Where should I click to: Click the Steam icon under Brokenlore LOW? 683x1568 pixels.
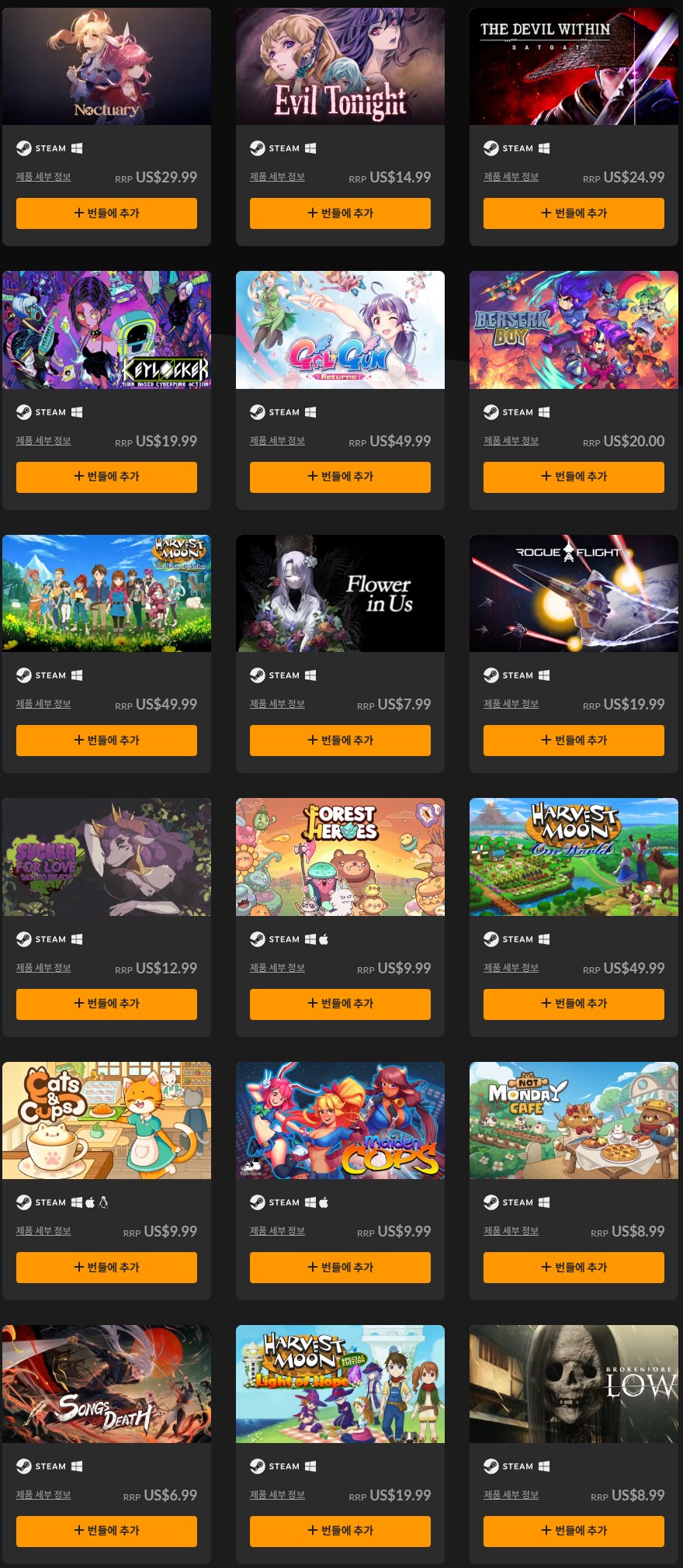pos(491,1466)
